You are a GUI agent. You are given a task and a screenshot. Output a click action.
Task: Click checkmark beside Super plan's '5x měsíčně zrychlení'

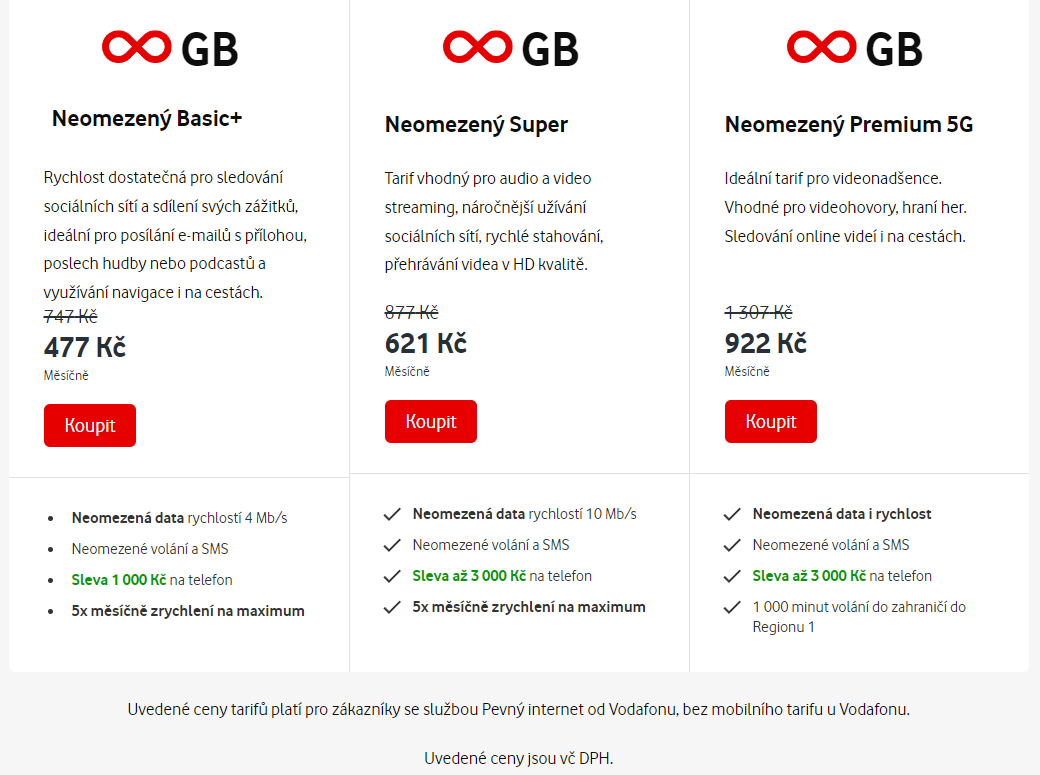pyautogui.click(x=392, y=607)
